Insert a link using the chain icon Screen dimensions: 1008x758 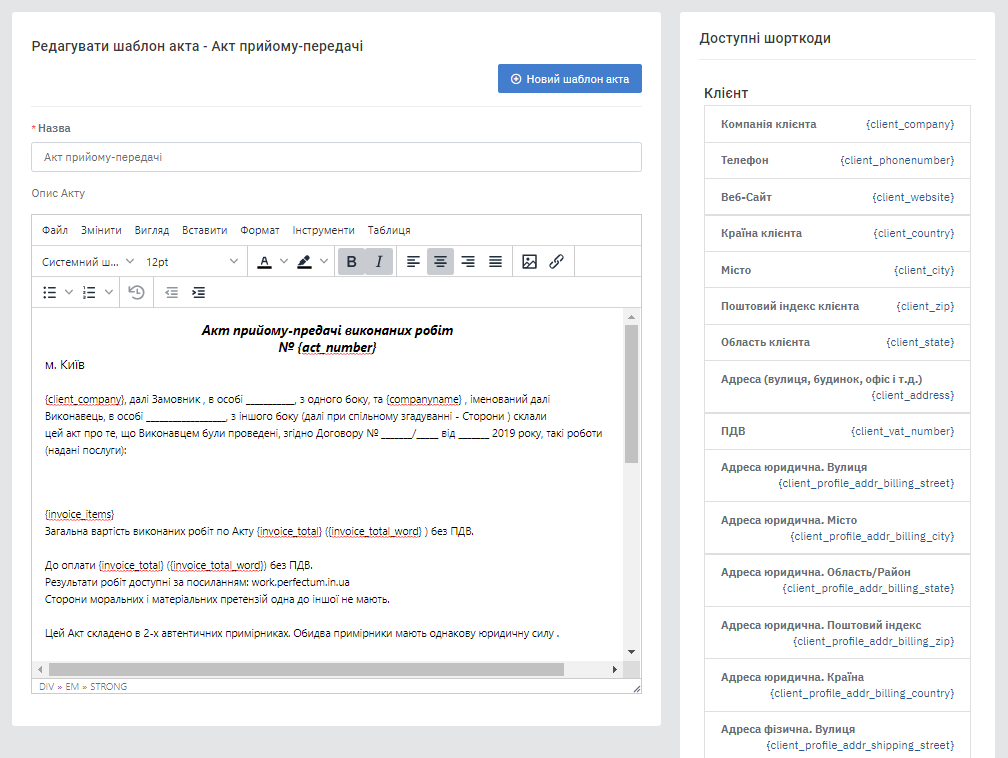pos(557,262)
